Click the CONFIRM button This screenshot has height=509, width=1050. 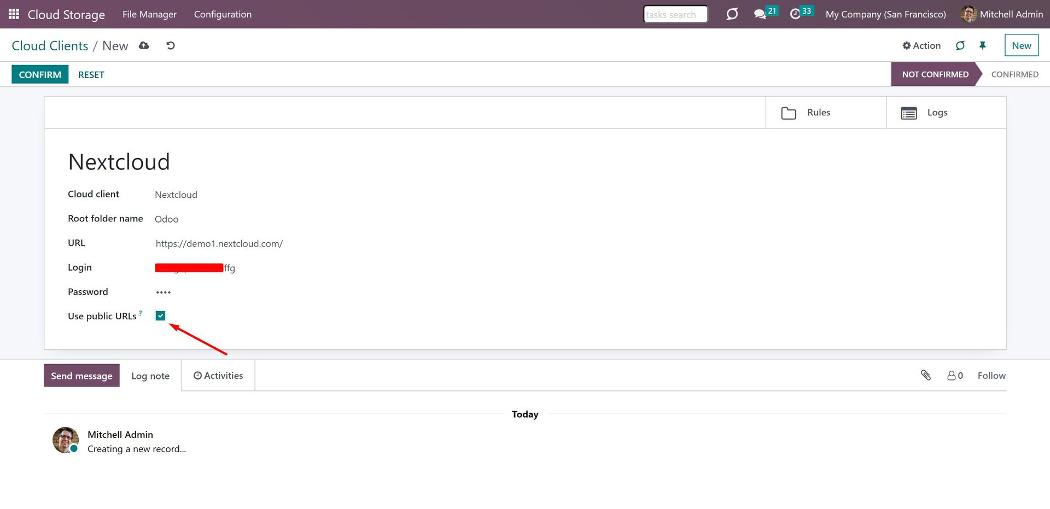click(x=40, y=74)
